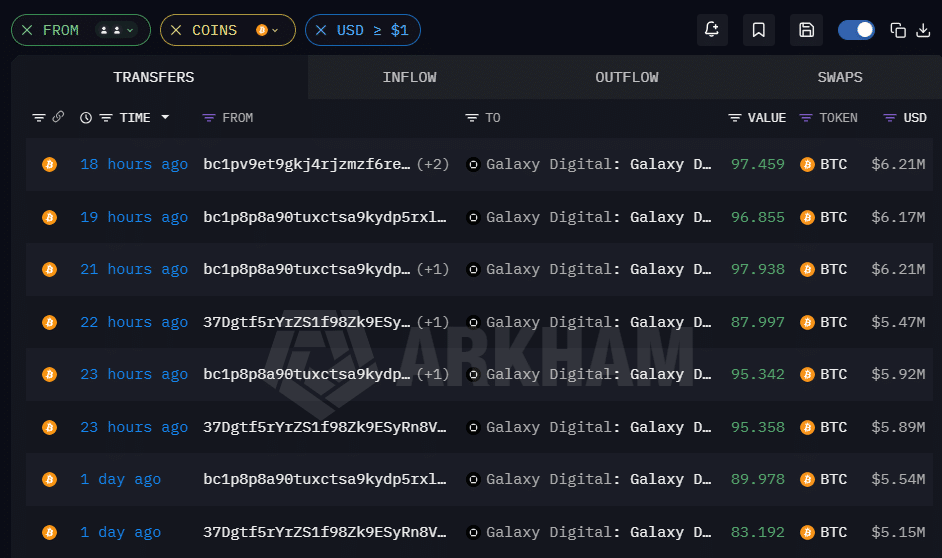Click the value 87.997
This screenshot has width=942, height=558.
[758, 323]
